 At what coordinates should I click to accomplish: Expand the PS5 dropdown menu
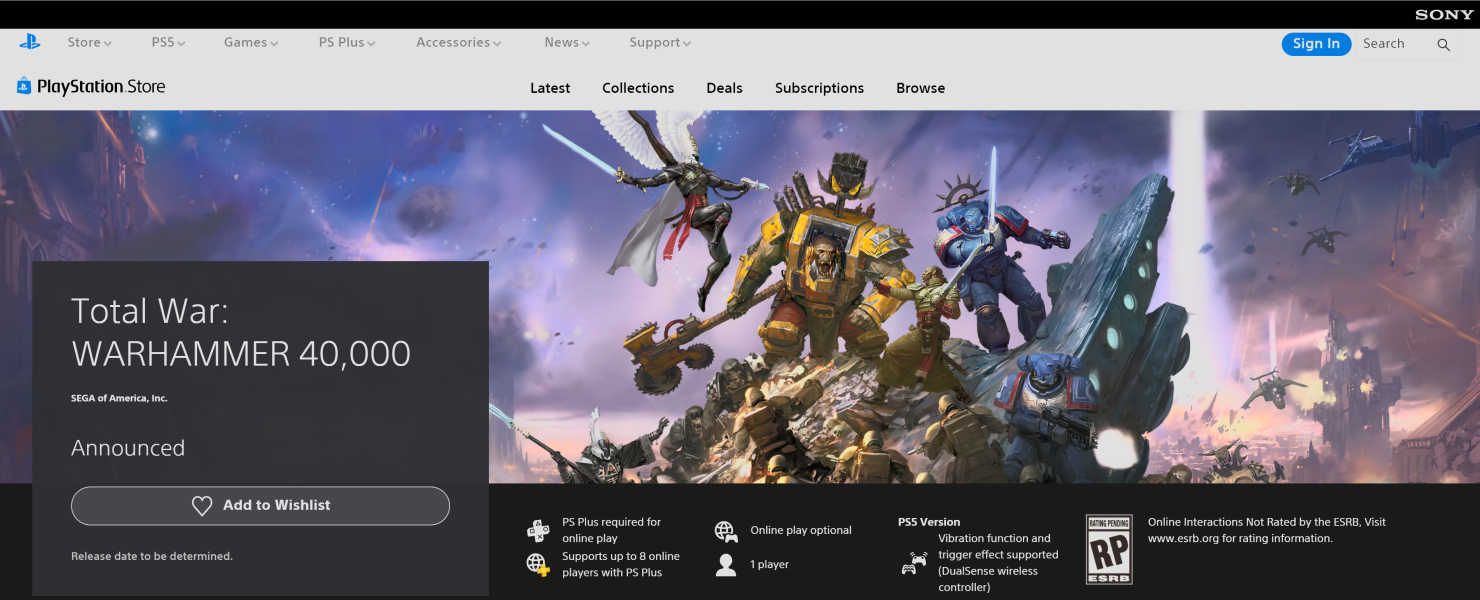[x=168, y=43]
